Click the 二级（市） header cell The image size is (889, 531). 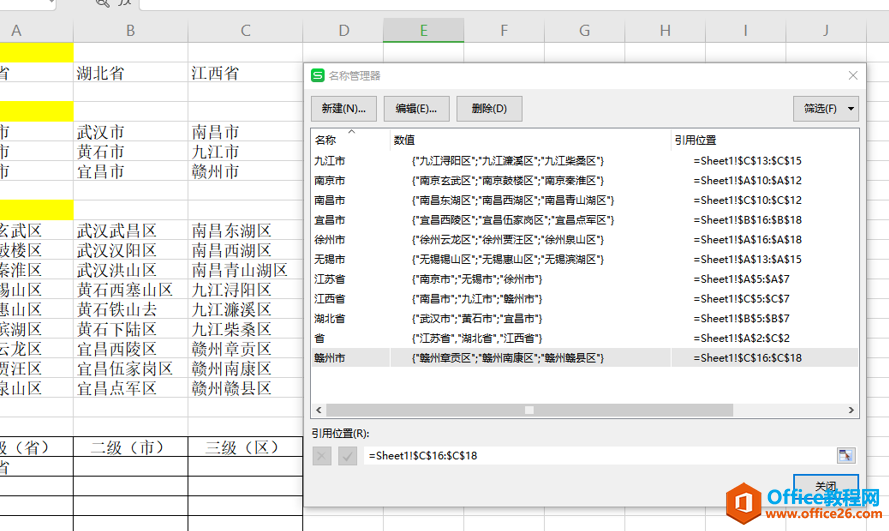click(130, 447)
